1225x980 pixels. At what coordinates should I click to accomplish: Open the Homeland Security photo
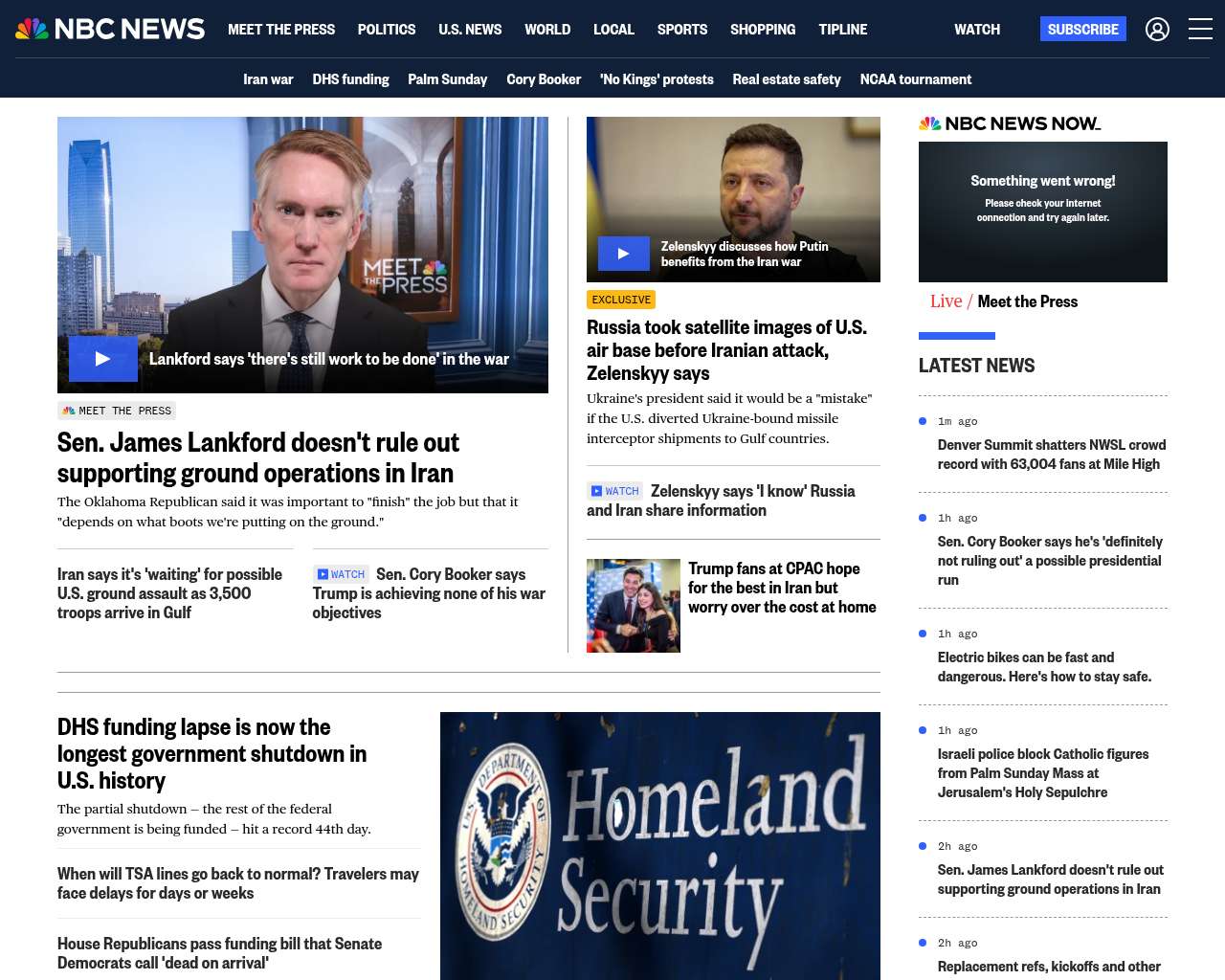(660, 846)
